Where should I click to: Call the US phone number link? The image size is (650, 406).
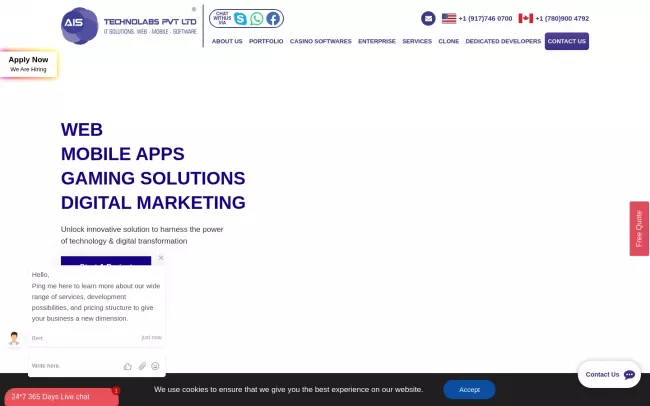tap(485, 18)
